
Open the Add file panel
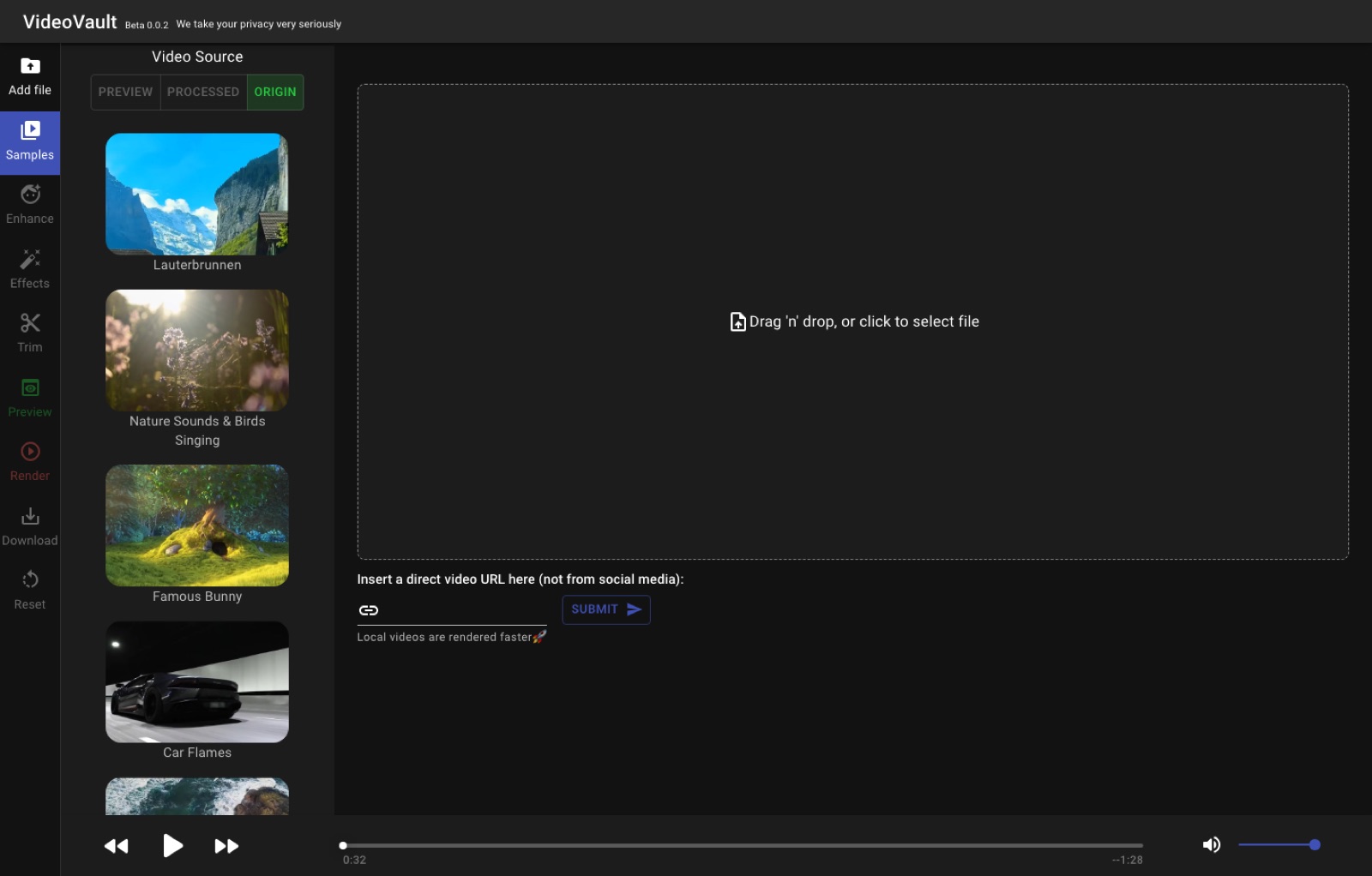tap(30, 77)
